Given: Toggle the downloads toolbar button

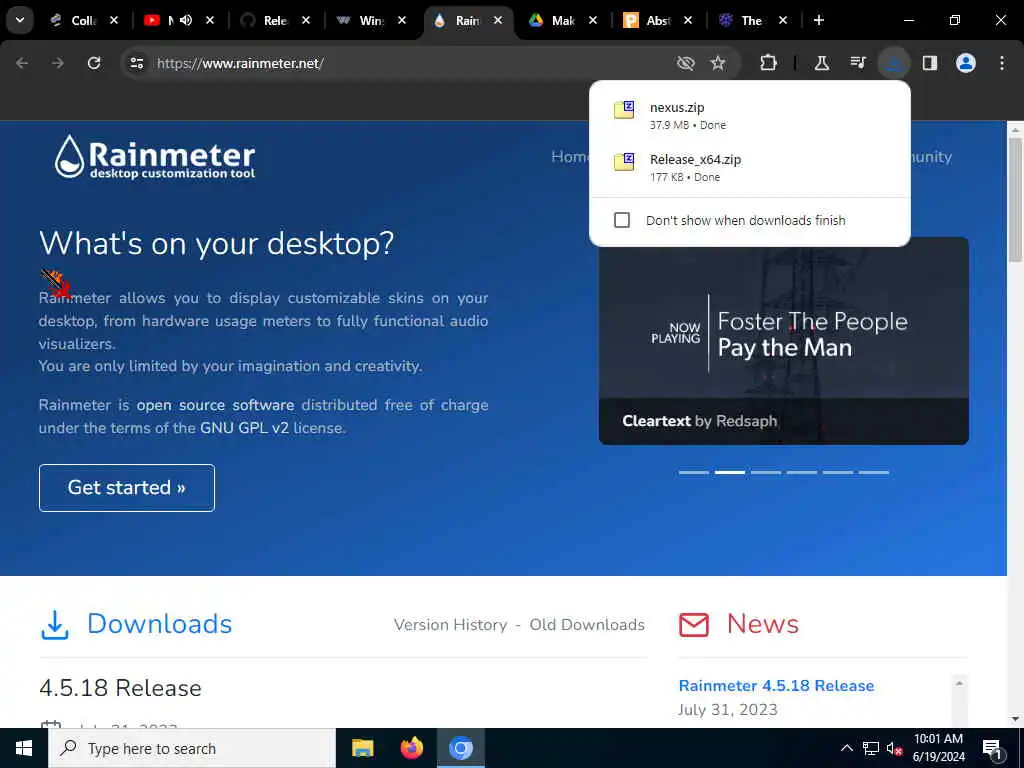Looking at the screenshot, I should (x=893, y=63).
